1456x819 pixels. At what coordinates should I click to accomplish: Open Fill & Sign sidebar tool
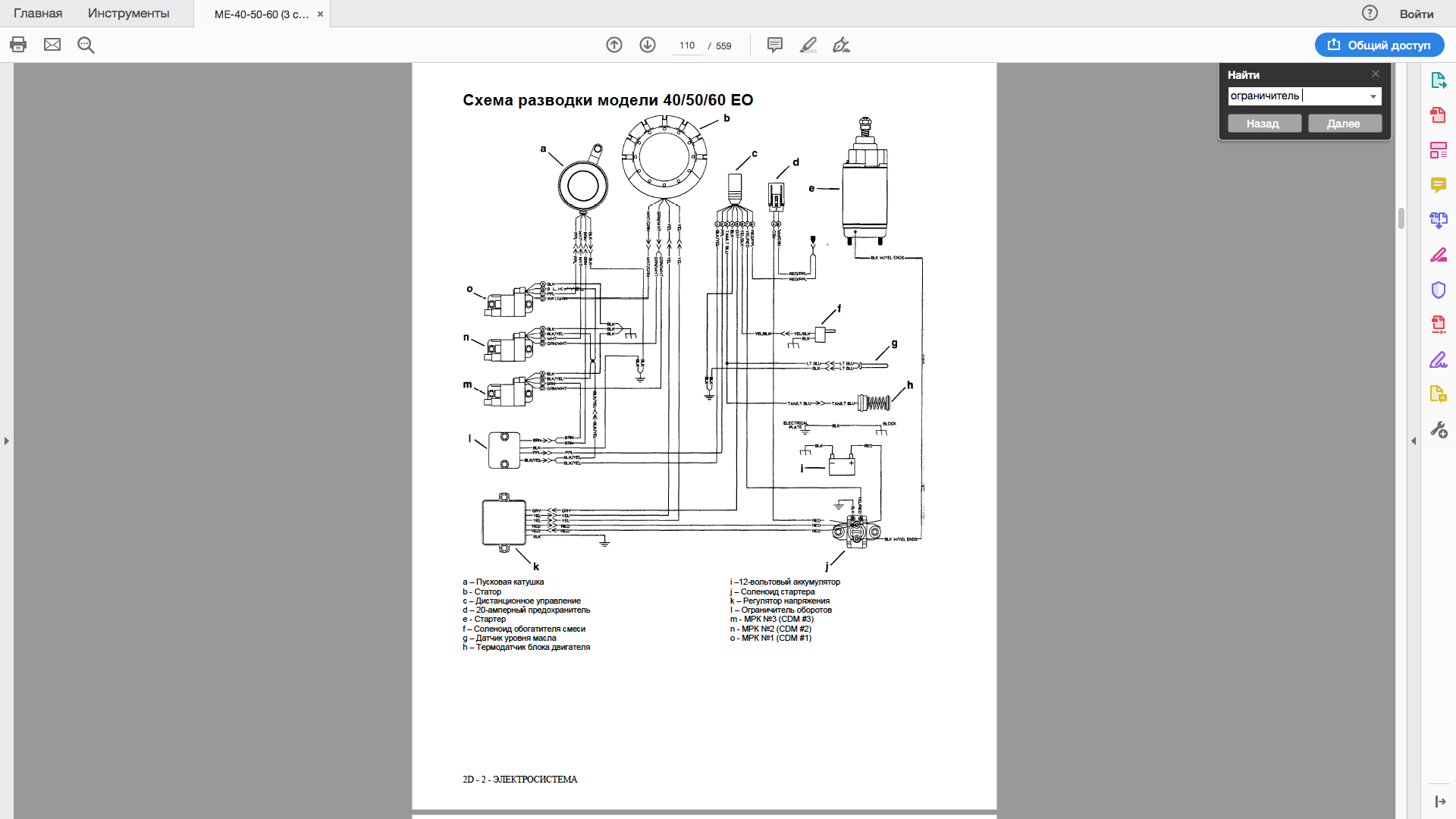tap(1439, 359)
